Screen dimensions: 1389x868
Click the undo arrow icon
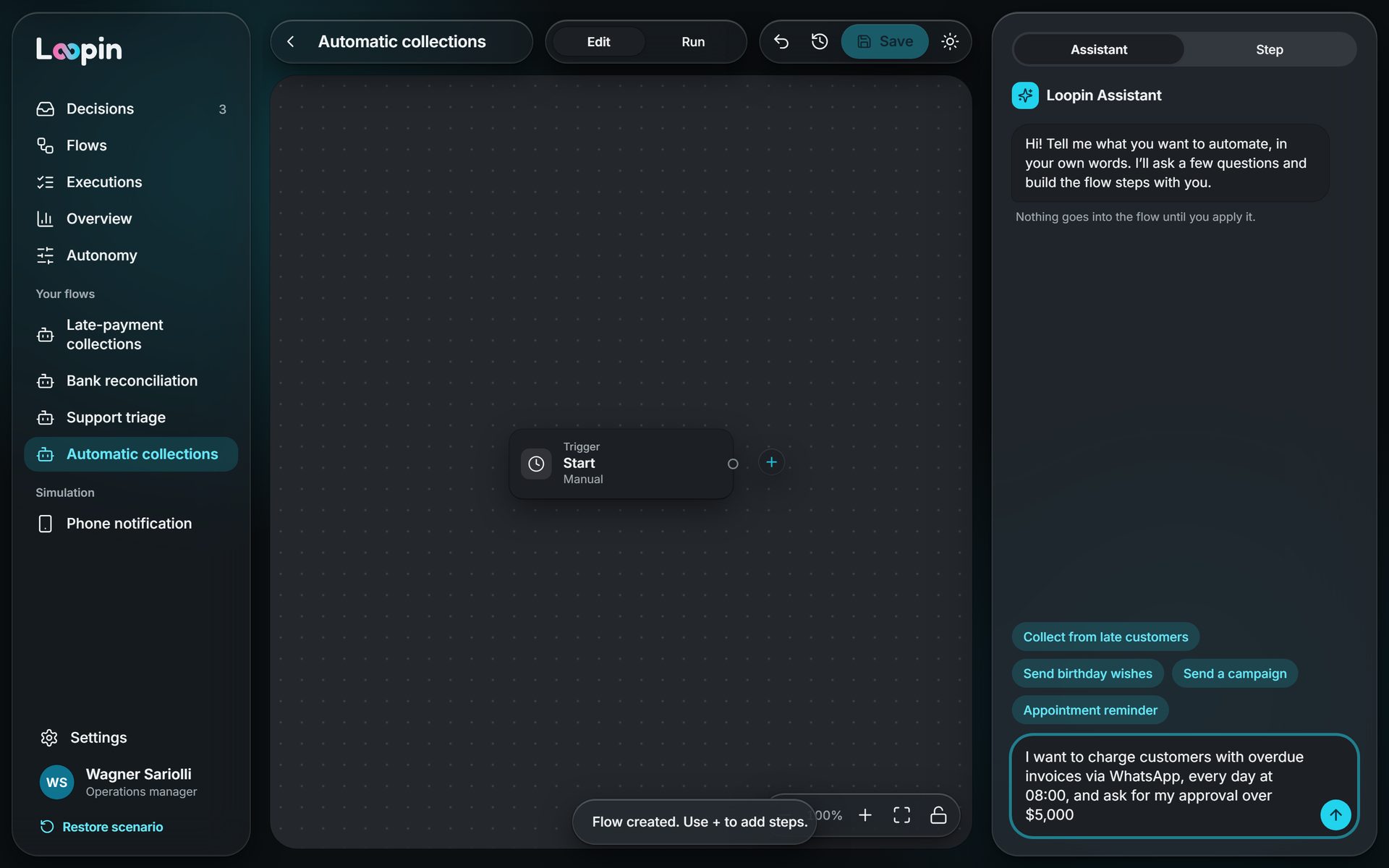pyautogui.click(x=781, y=42)
